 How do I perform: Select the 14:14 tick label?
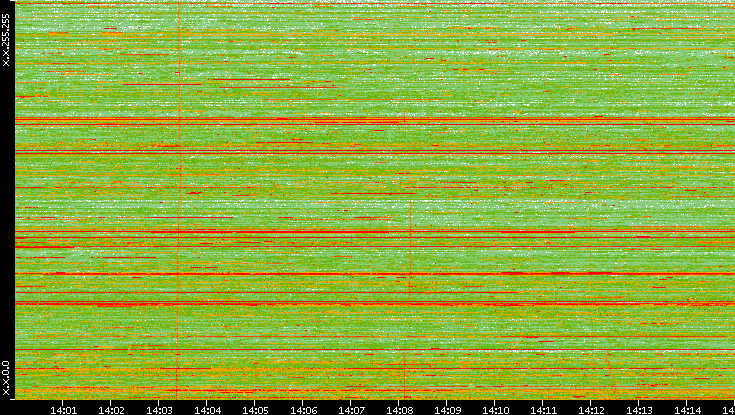[687, 410]
